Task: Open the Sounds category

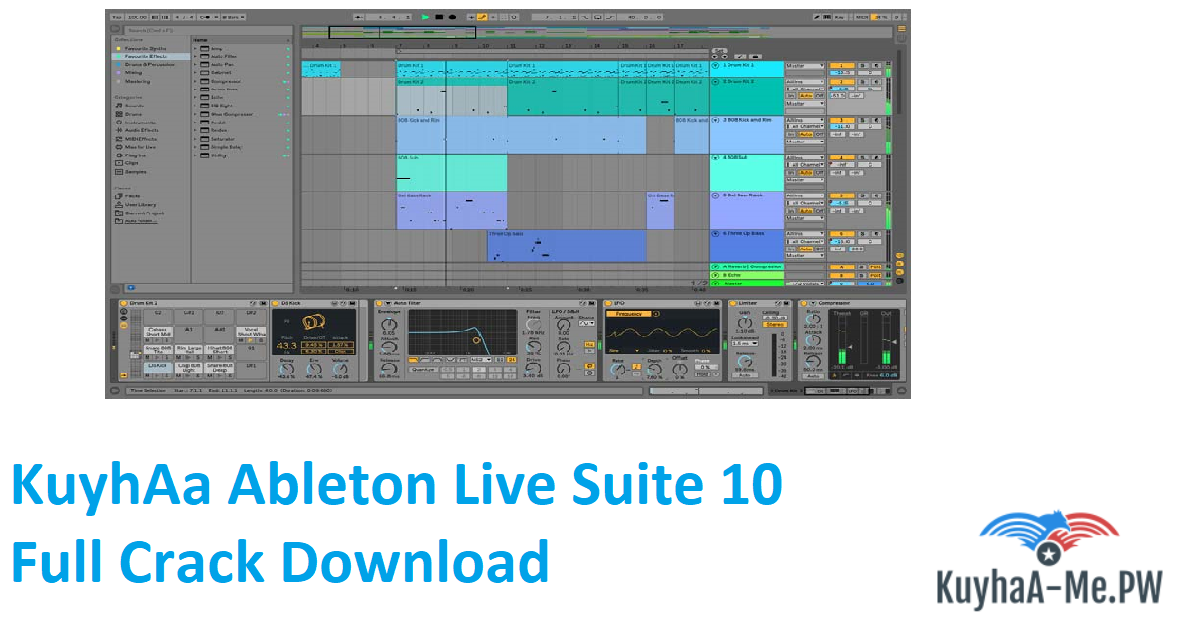Action: (134, 105)
